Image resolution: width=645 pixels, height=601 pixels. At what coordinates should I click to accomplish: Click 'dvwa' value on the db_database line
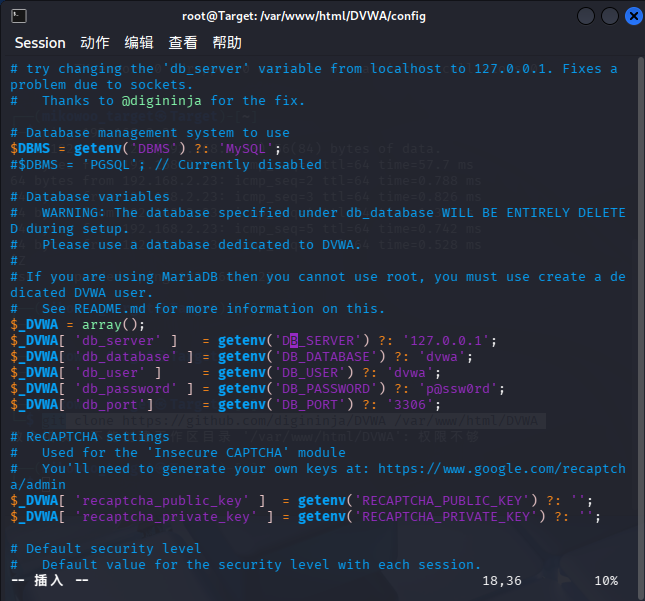tap(442, 357)
